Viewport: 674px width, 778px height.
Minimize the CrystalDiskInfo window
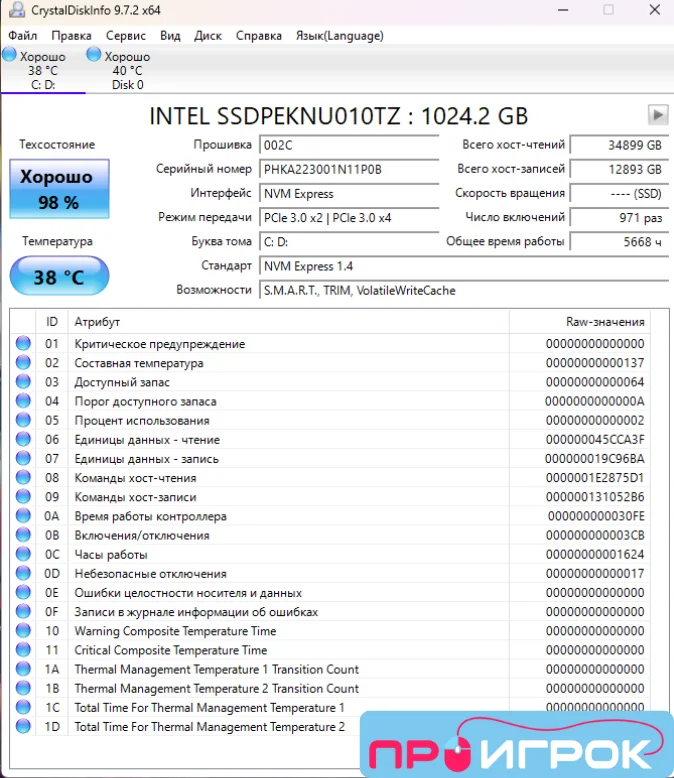click(x=563, y=10)
